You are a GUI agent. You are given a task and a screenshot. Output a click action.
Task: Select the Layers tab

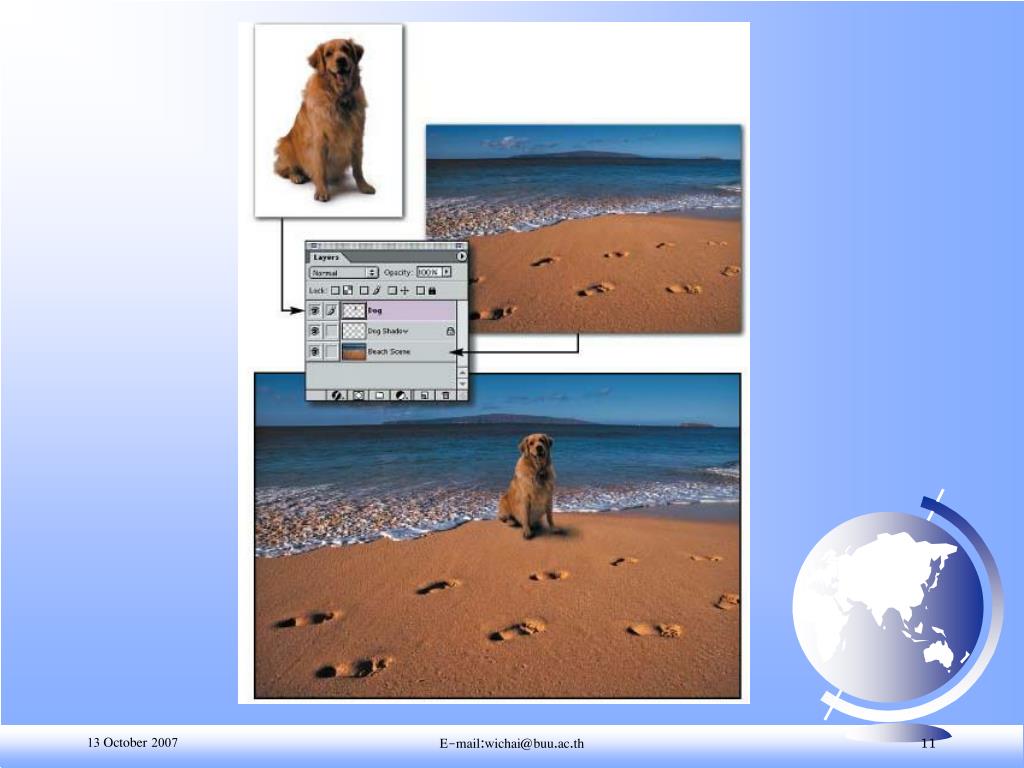(326, 257)
